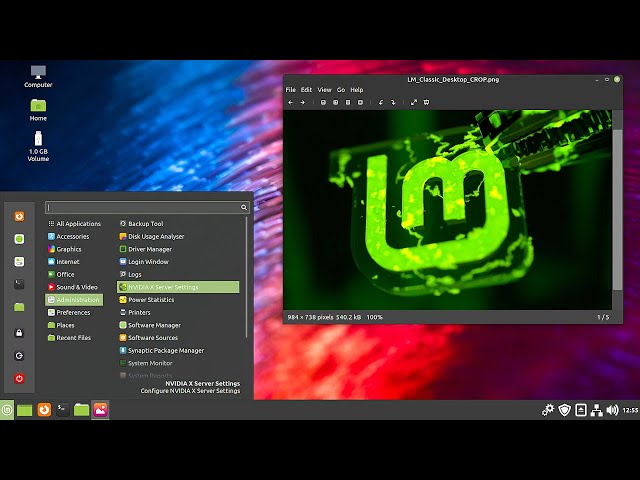640x480 pixels.
Task: Open file manager from the panel
Action: click(81, 410)
